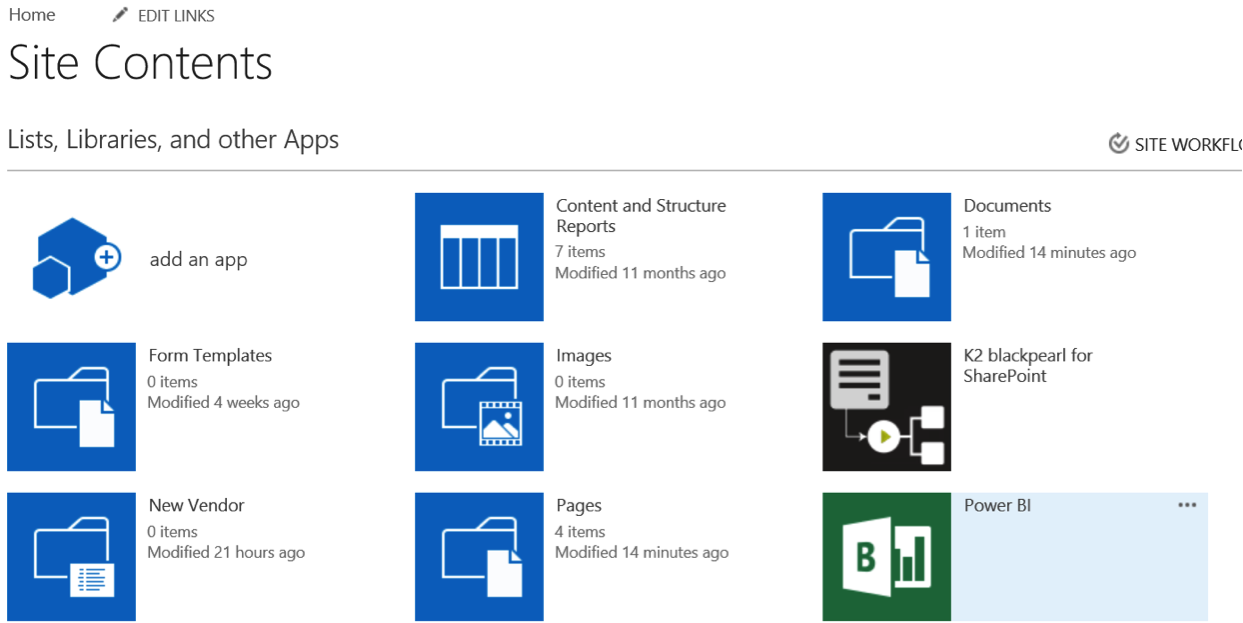1243x623 pixels.
Task: Click the pencil icon beside EDIT LINKS
Action: click(x=121, y=15)
